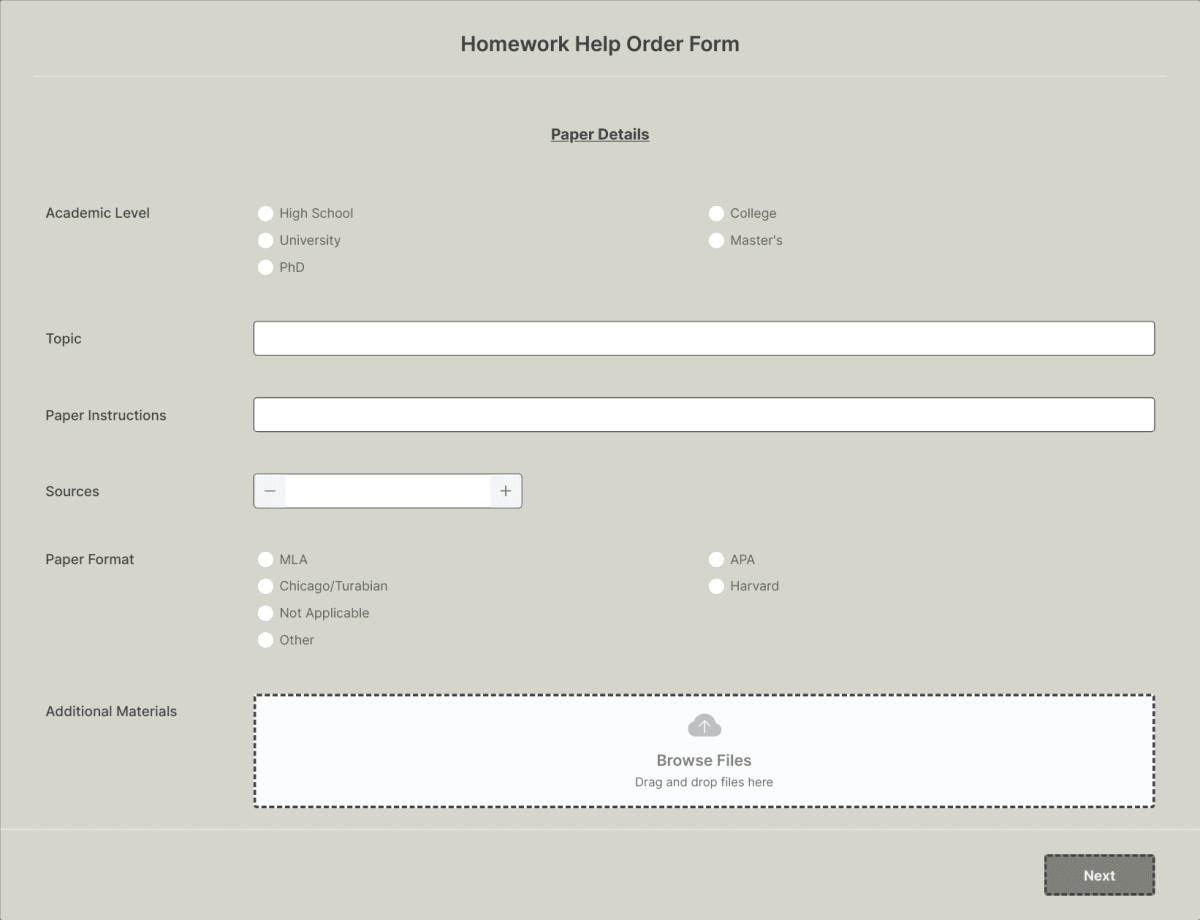The height and width of the screenshot is (920, 1200).
Task: Click the Next button
Action: point(1099,874)
